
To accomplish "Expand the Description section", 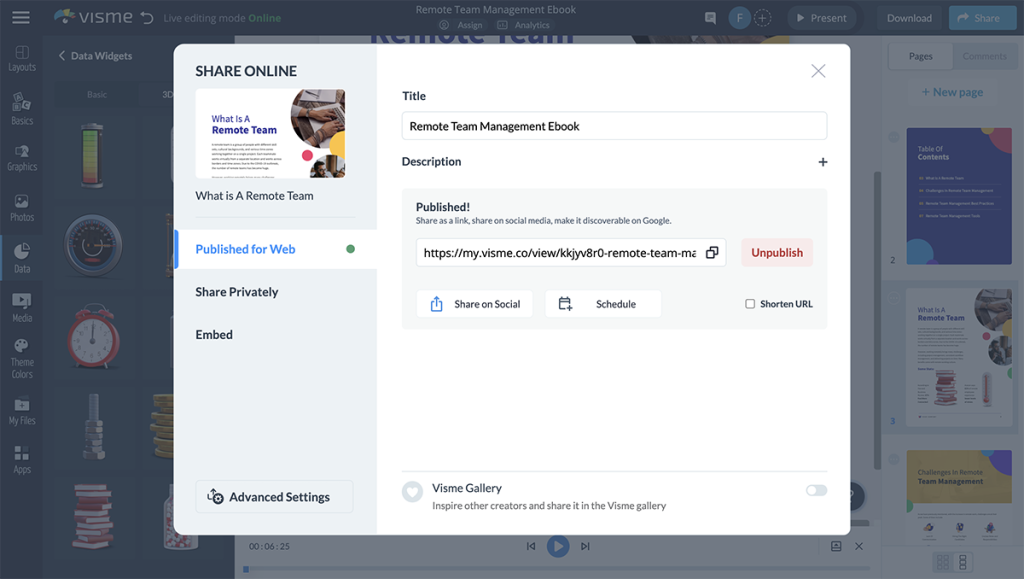I will 822,161.
